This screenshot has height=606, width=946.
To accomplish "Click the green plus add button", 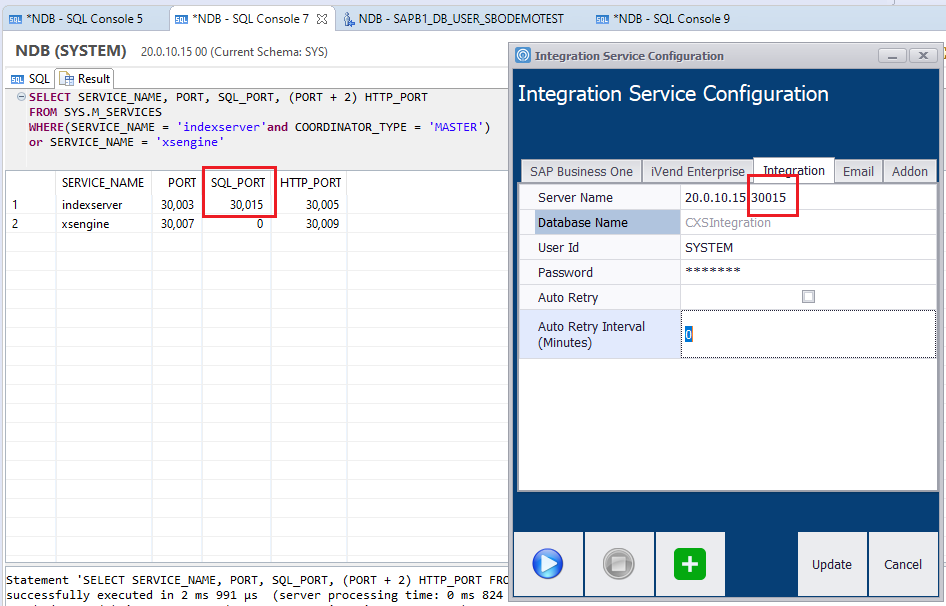I will [690, 564].
